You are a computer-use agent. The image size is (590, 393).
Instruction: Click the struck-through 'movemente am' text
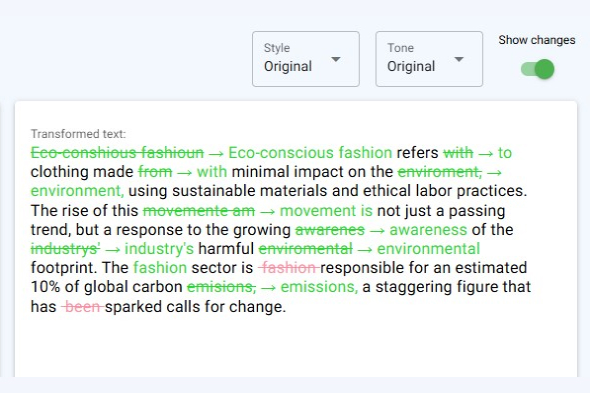pos(199,211)
